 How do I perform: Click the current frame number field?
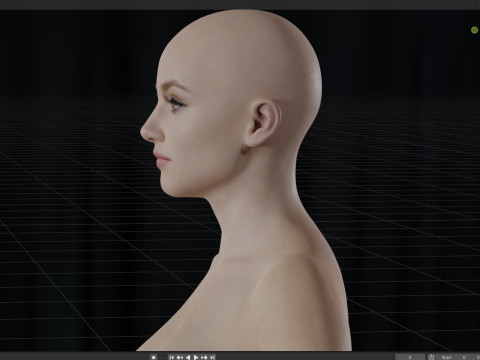click(410, 357)
